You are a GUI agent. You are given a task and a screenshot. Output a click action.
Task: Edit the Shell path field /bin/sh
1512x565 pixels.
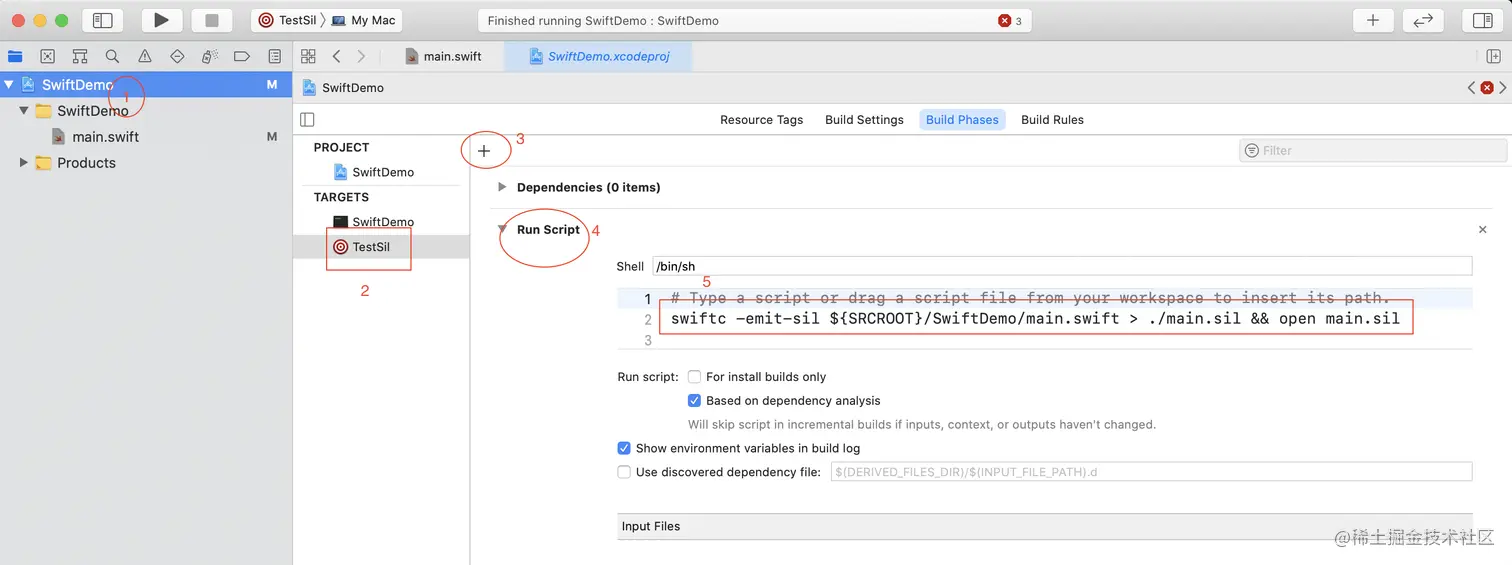pyautogui.click(x=1062, y=266)
